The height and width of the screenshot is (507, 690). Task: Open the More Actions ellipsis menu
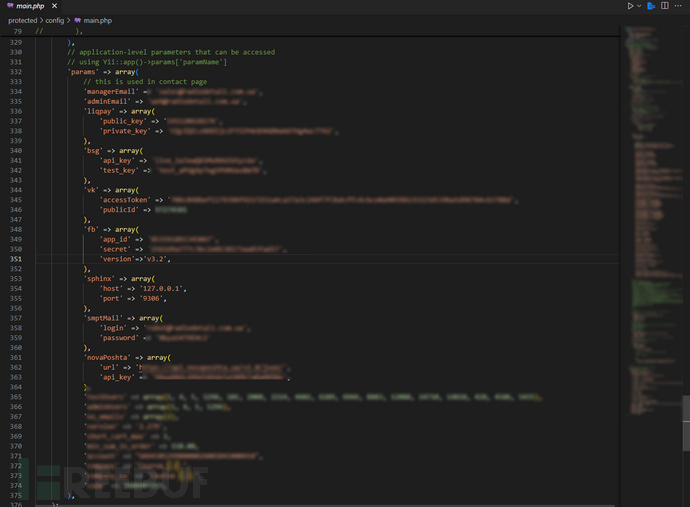(680, 6)
